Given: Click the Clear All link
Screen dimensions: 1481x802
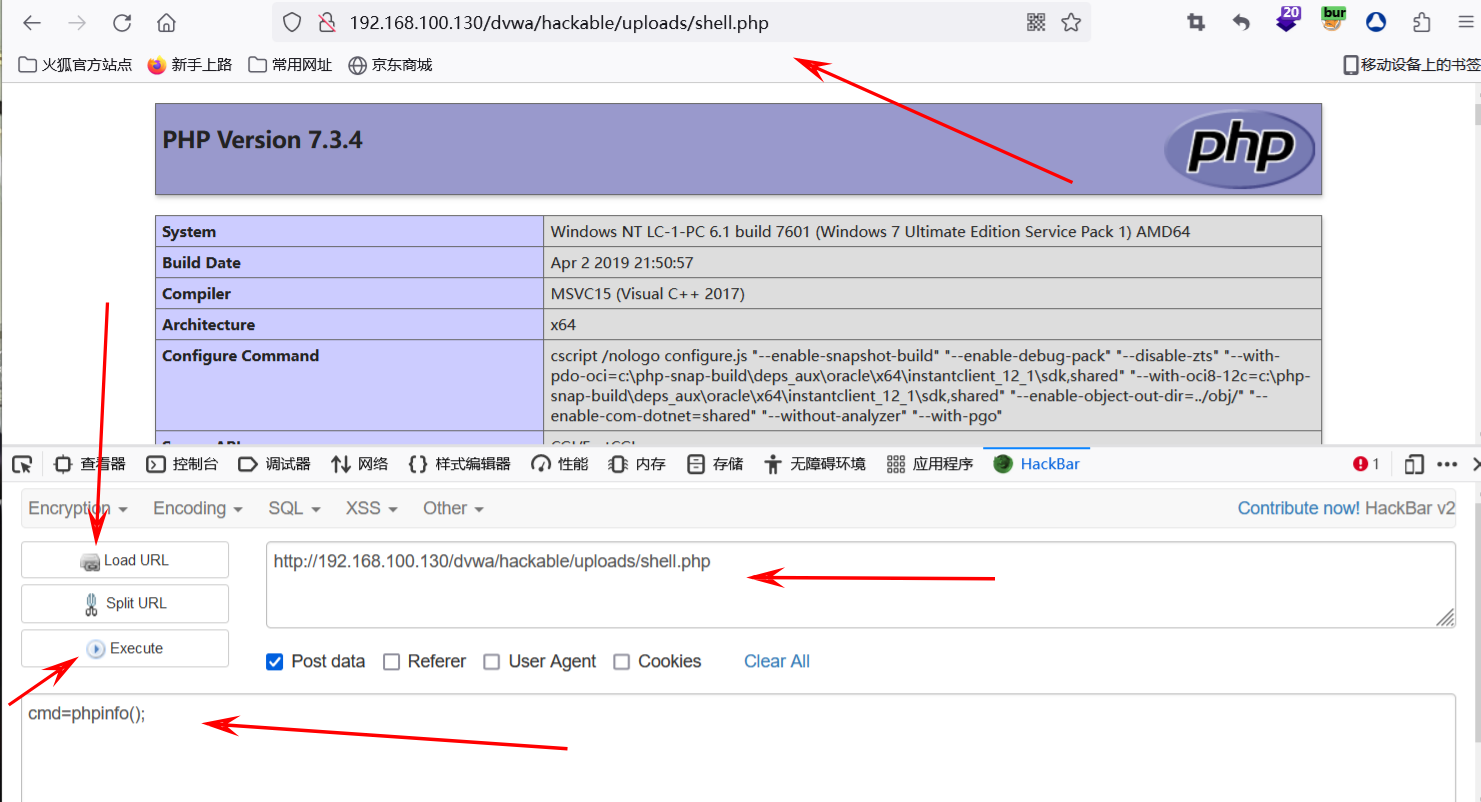Looking at the screenshot, I should coord(776,662).
